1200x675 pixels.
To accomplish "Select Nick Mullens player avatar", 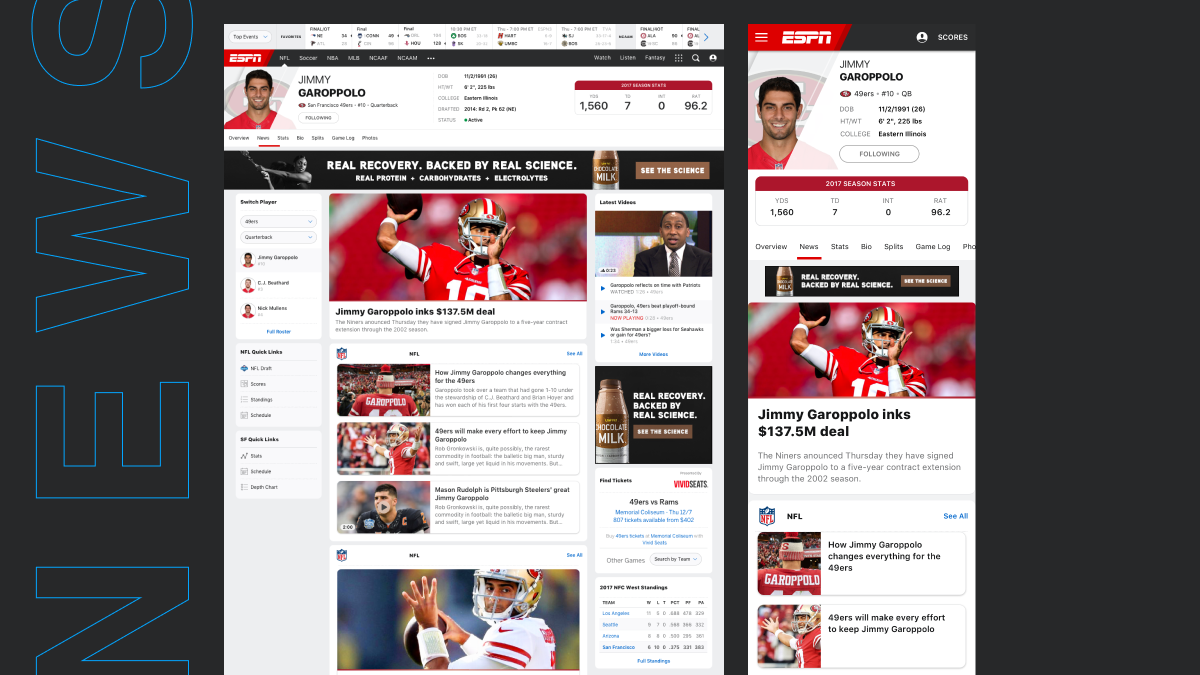I will coord(247,310).
